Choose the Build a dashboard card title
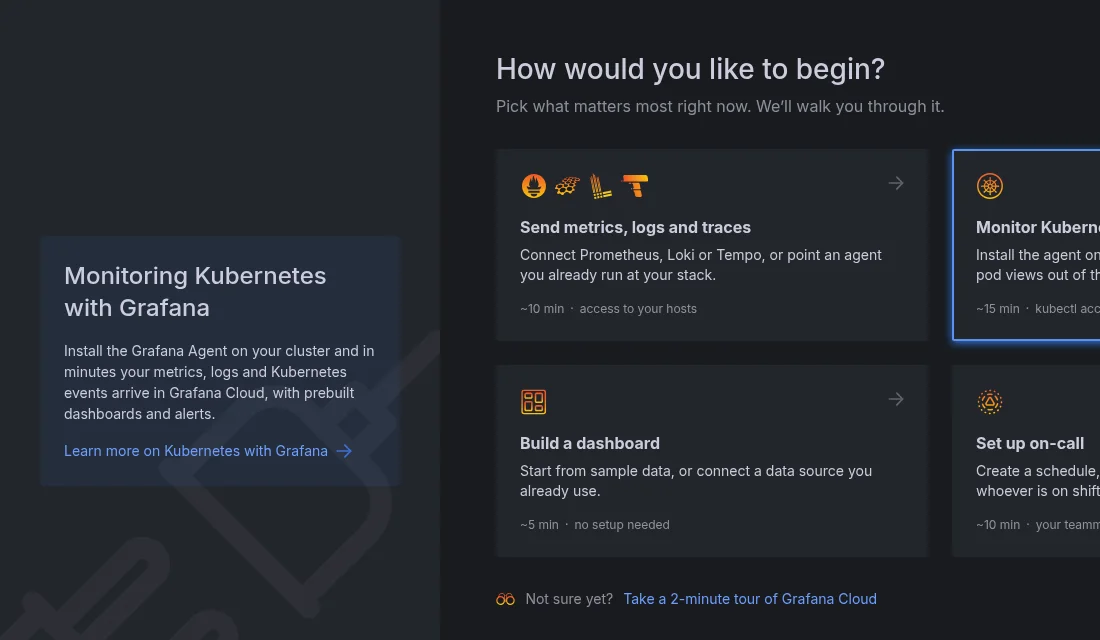The width and height of the screenshot is (1100, 640). (589, 444)
